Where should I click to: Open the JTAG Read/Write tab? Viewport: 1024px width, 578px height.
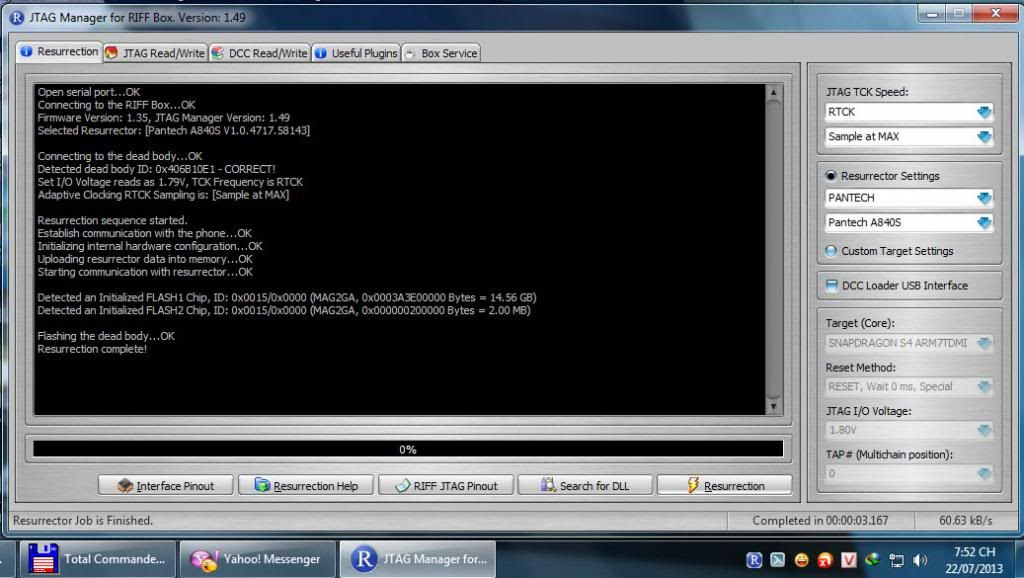click(x=155, y=53)
